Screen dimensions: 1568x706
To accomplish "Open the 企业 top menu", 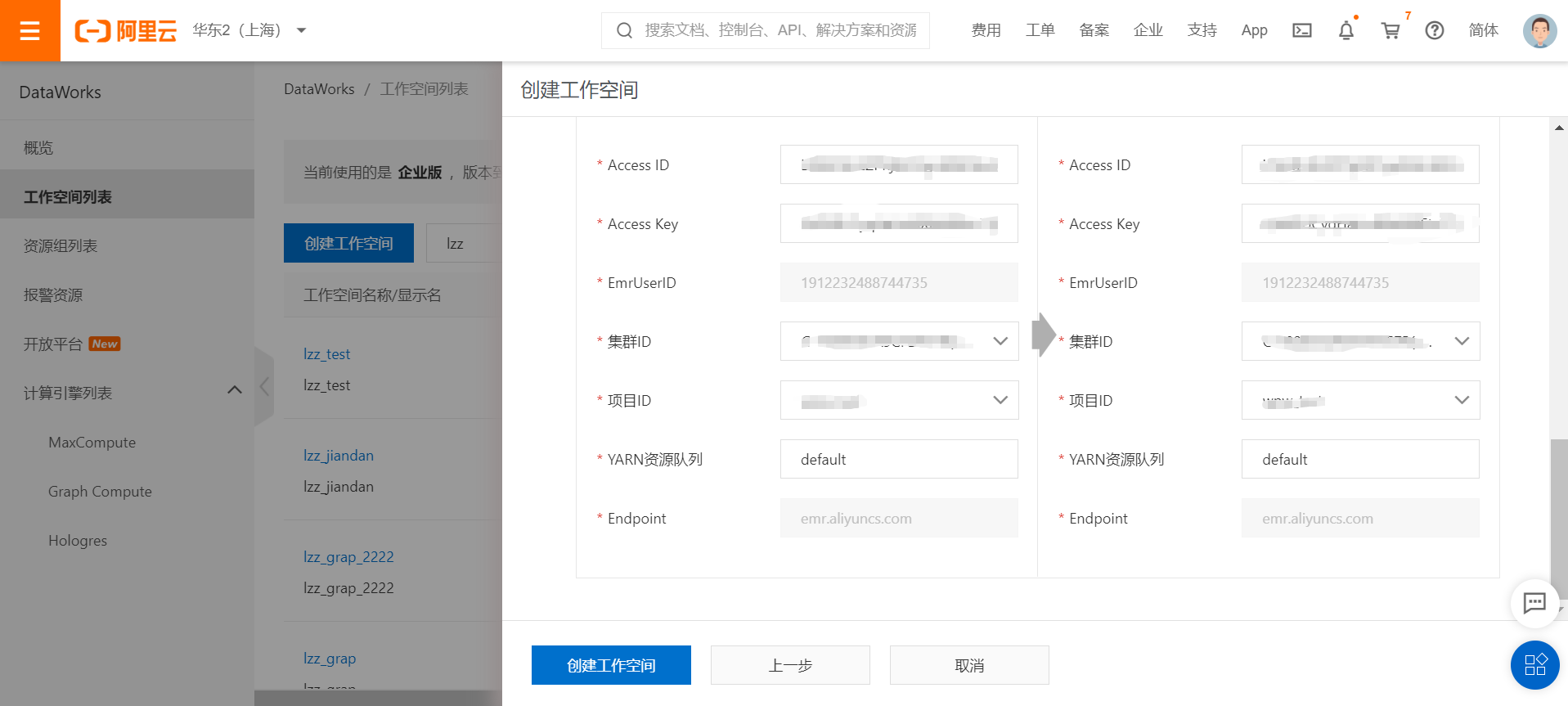I will 1148,30.
